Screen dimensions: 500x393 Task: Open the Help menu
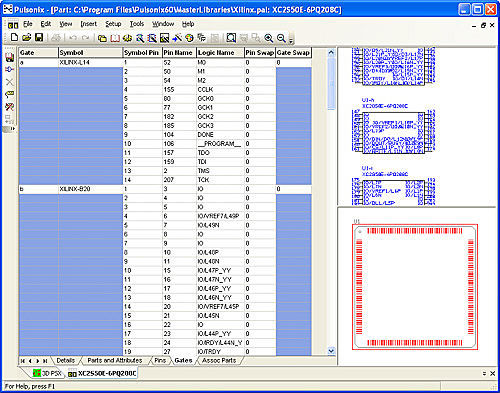(188, 24)
